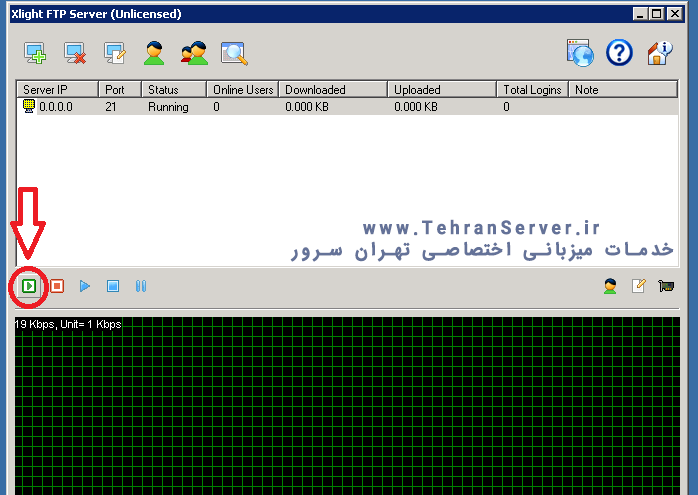Click the online user icon beside notepad icon
Screen dimensions: 698x495
tap(610, 286)
